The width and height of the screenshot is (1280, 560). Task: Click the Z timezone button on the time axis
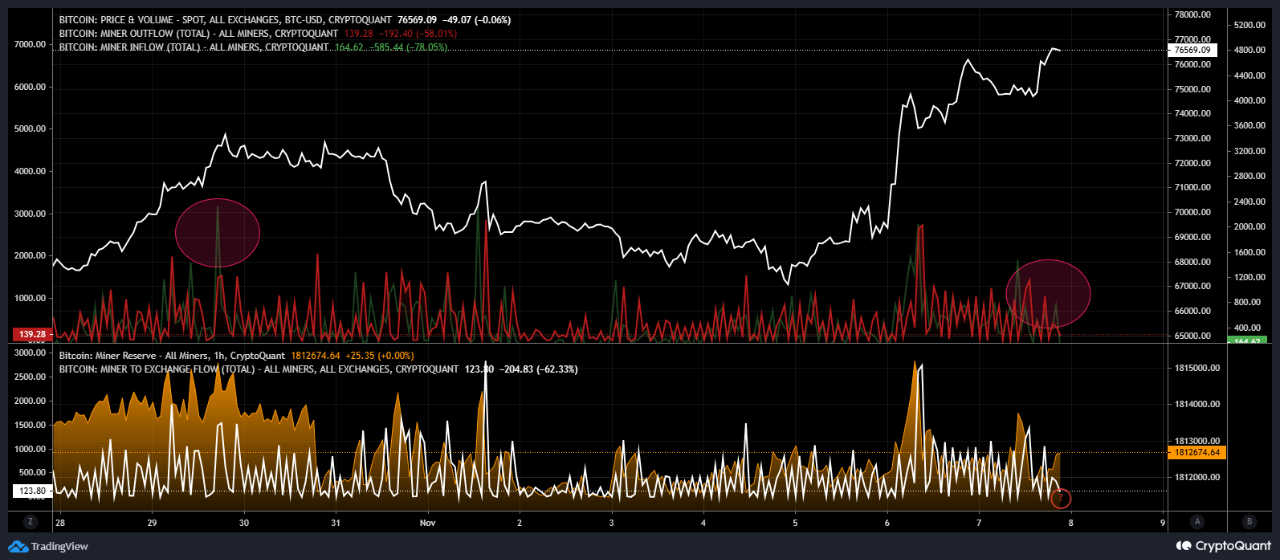pos(31,521)
